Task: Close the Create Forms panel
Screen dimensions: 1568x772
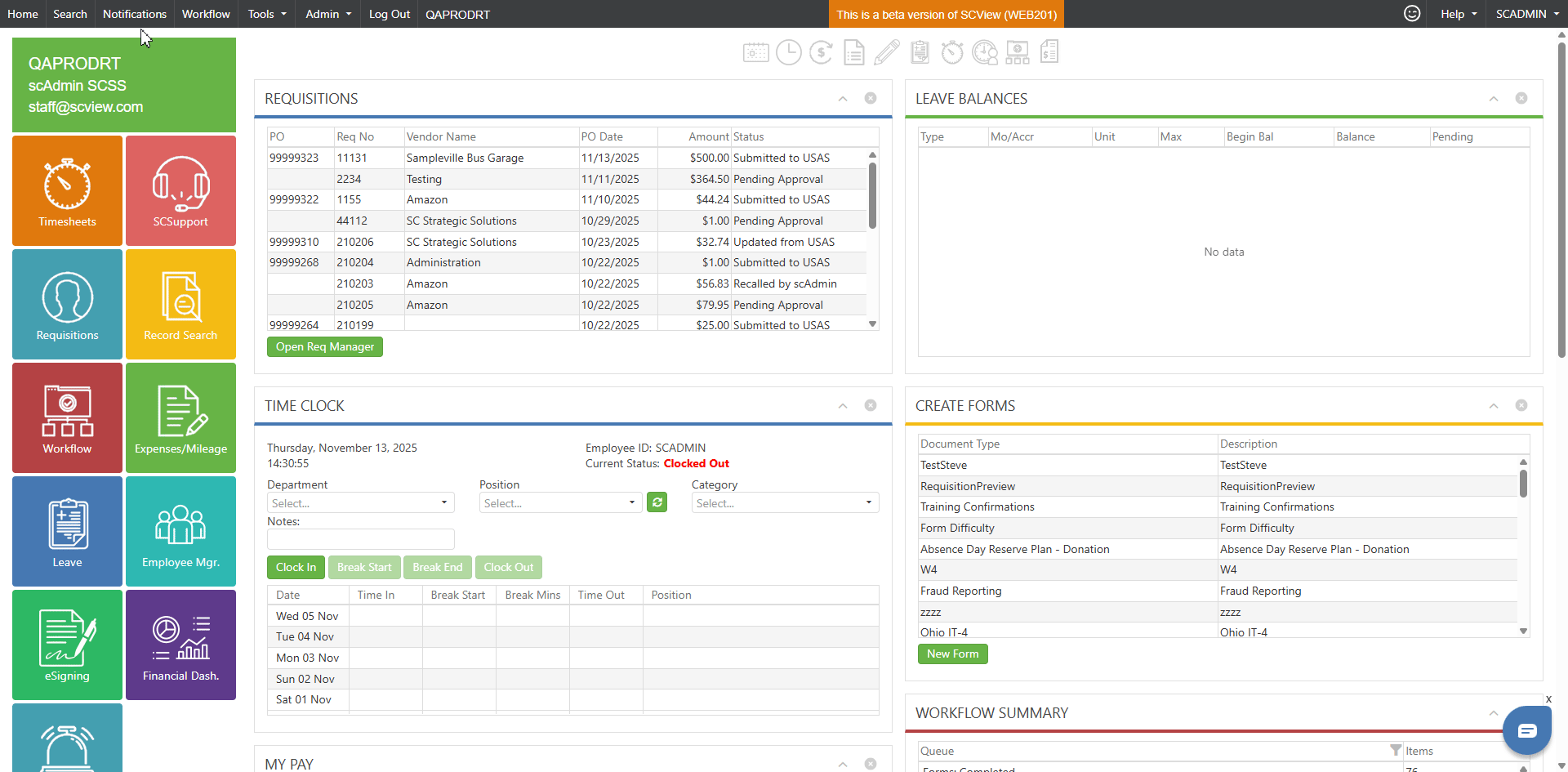Action: tap(1521, 405)
